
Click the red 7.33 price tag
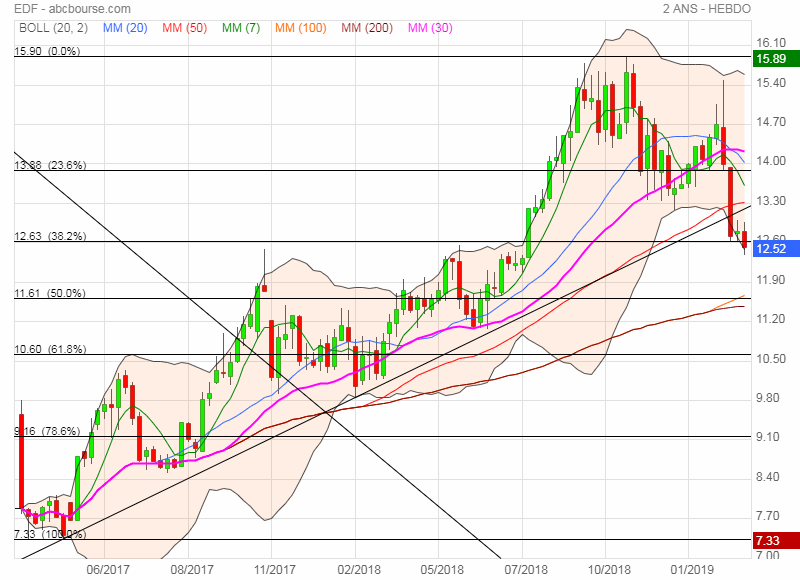click(x=776, y=541)
